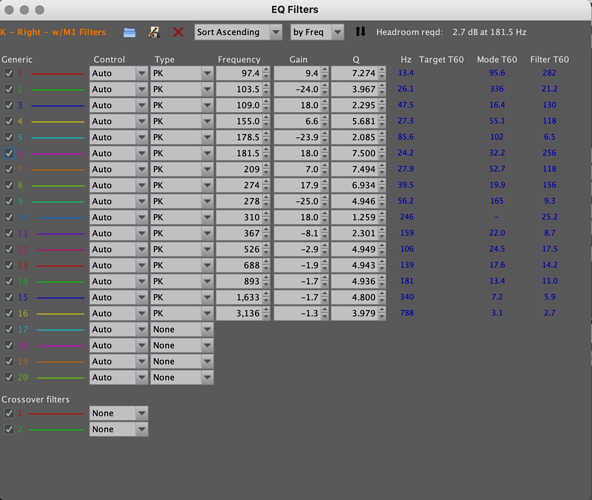
Task: Click the edit/save filters pencil icon
Action: (153, 32)
